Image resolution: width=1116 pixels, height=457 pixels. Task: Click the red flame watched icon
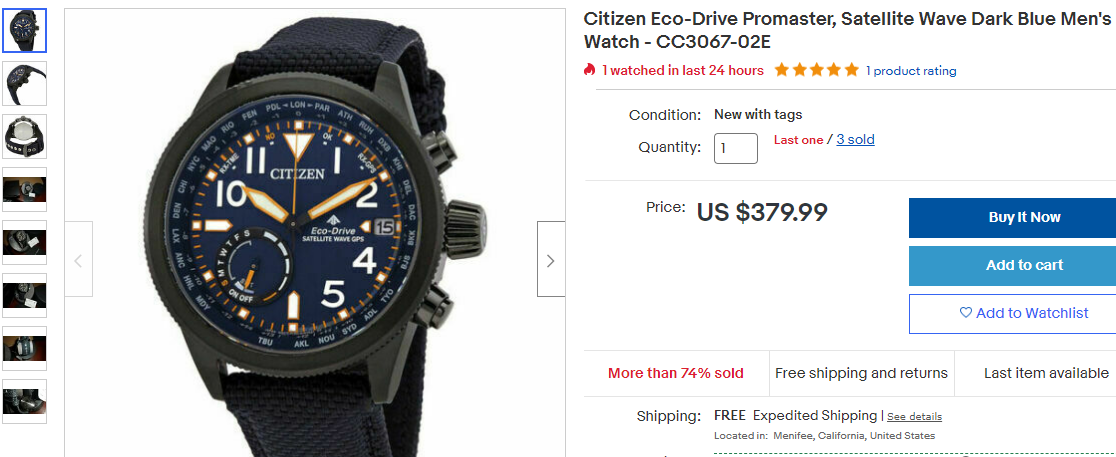(590, 70)
